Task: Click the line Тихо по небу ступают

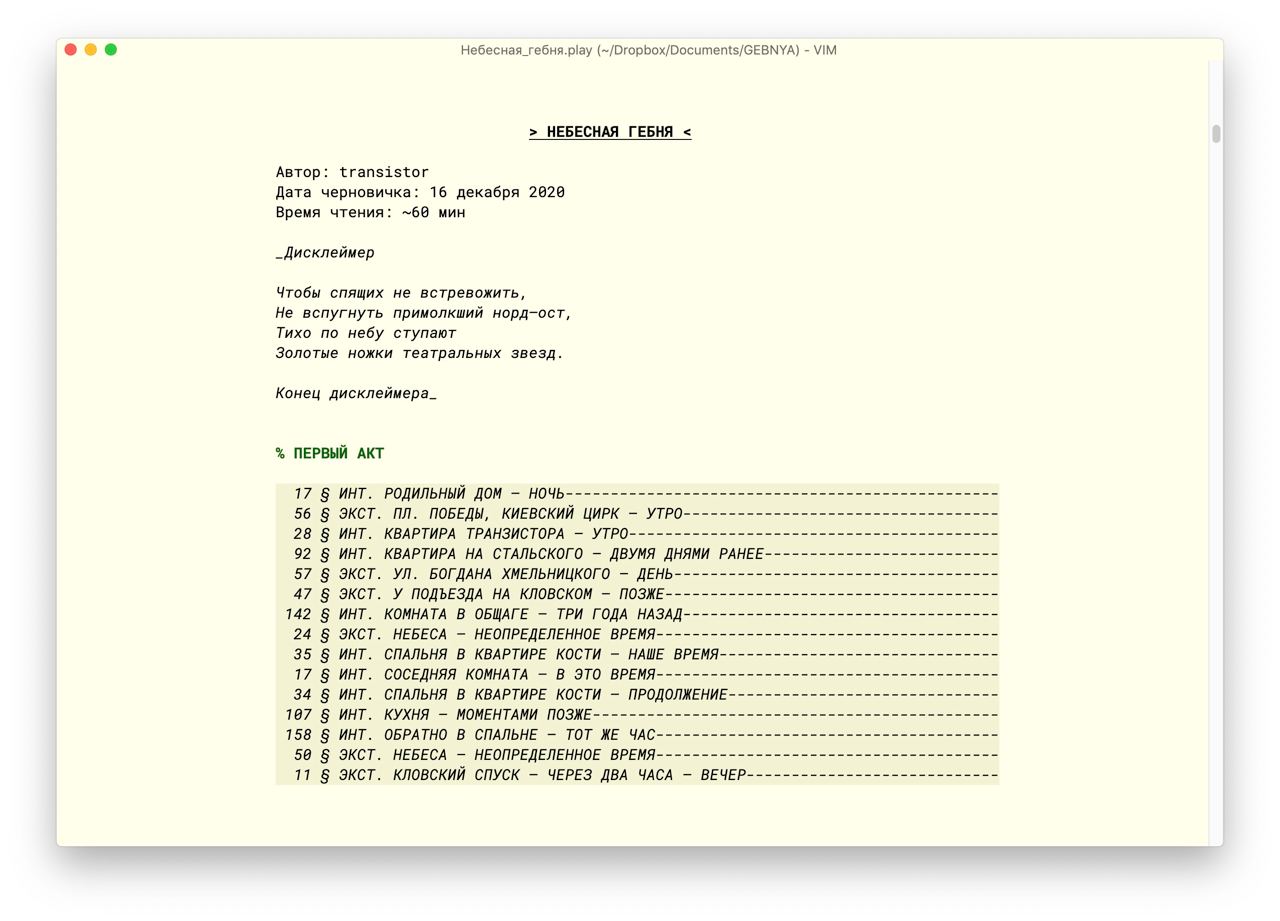Action: tap(366, 333)
